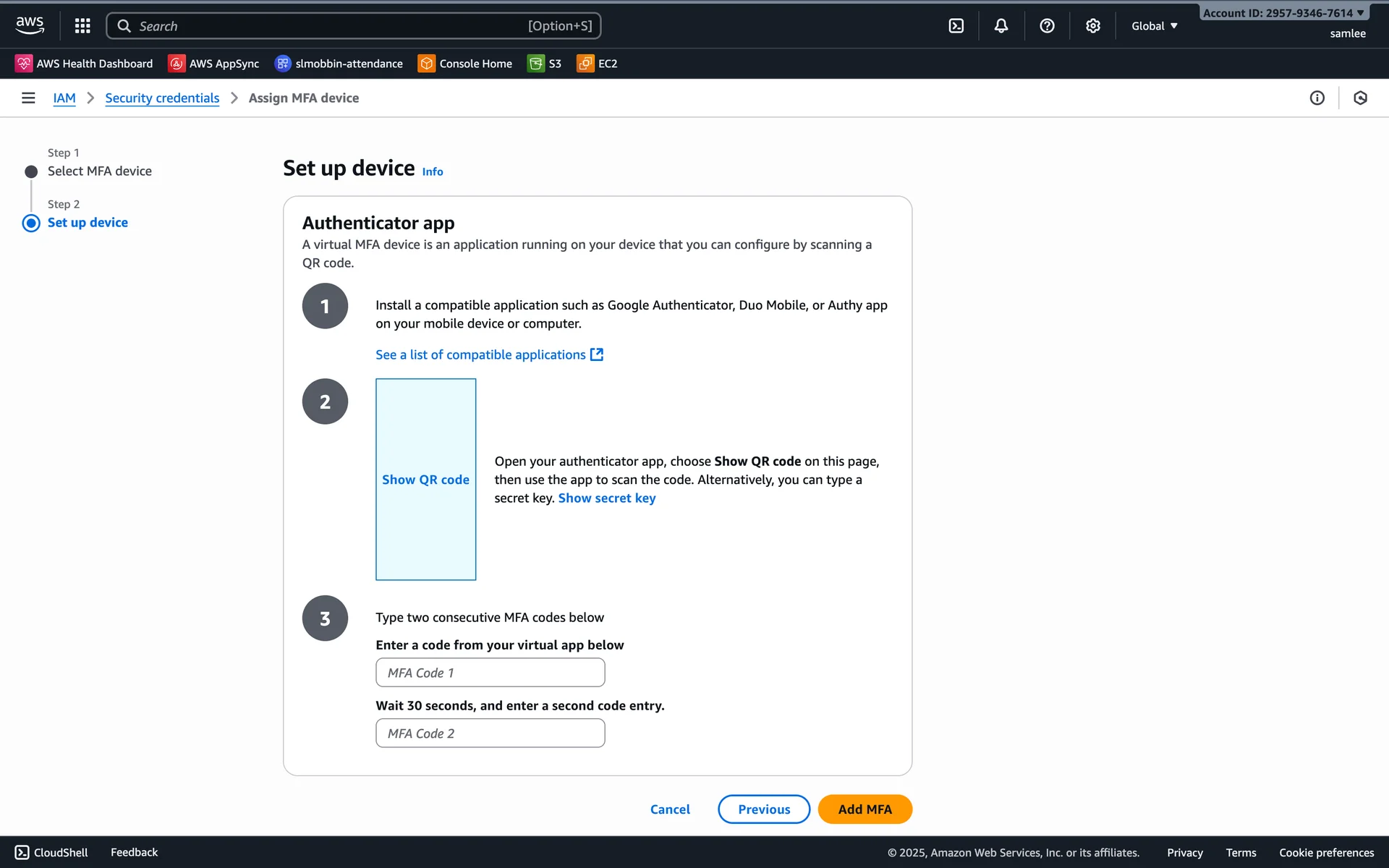Focus the MFA Code 1 field
Image resolution: width=1389 pixels, height=868 pixels.
[490, 673]
